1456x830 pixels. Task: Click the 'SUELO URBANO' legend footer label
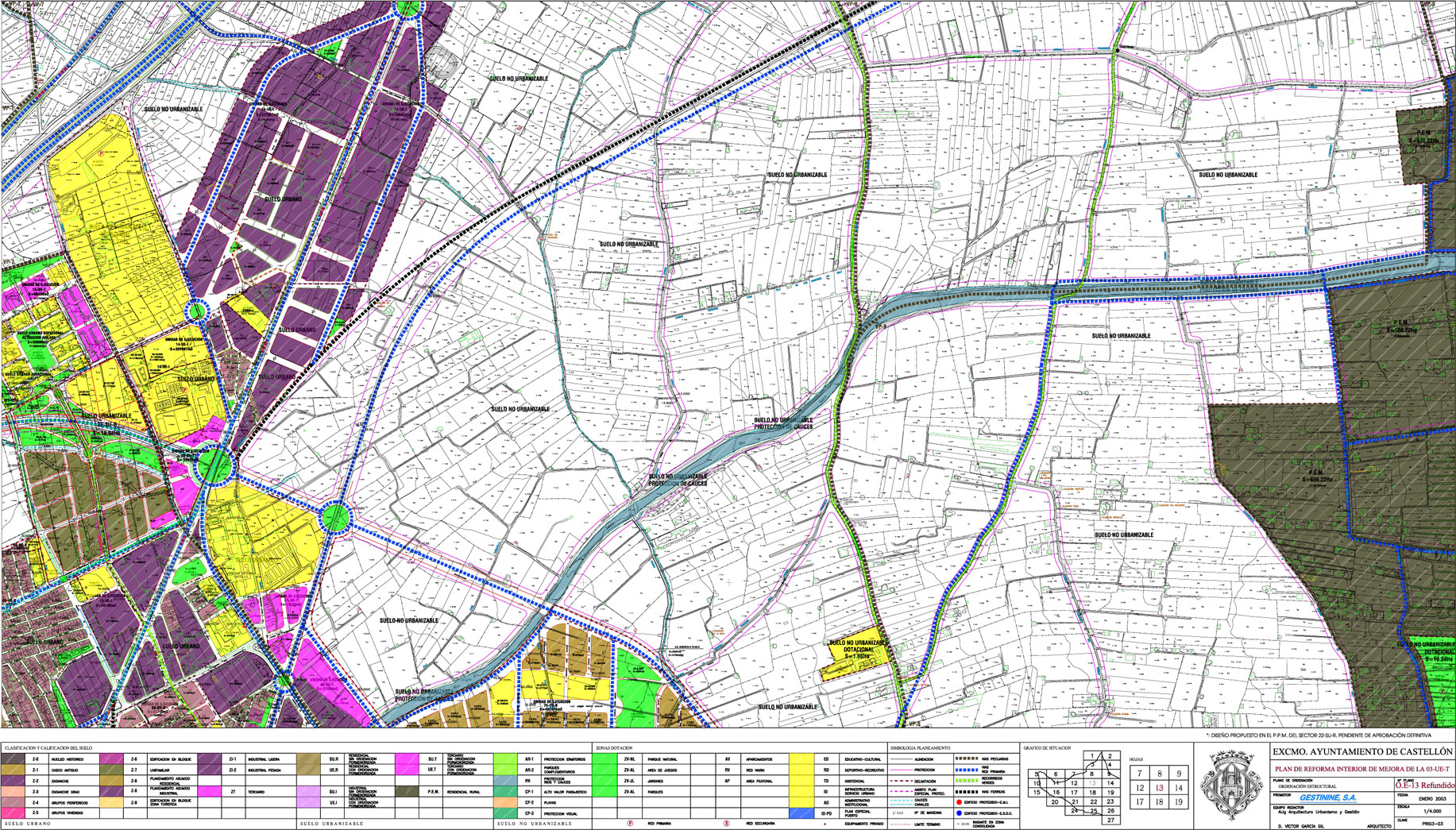coord(27,824)
